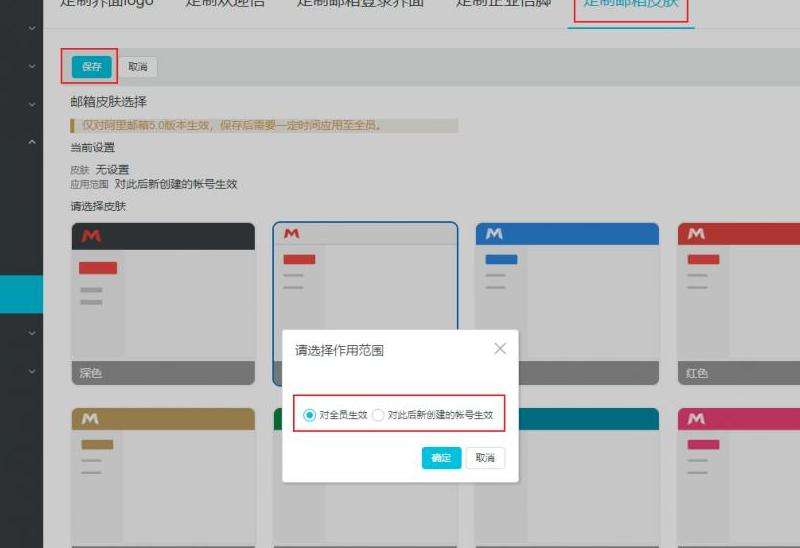Select the 对此后新创建的帐号生效 radio button in dialog

tap(378, 415)
